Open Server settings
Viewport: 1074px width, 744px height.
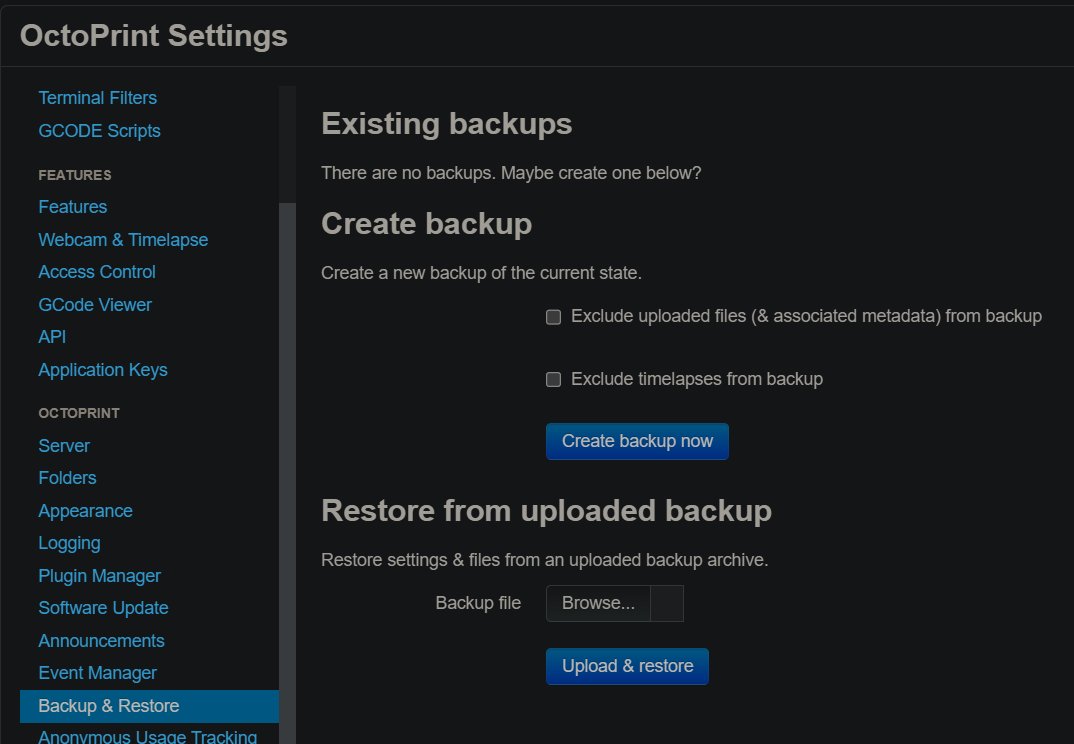coord(64,446)
